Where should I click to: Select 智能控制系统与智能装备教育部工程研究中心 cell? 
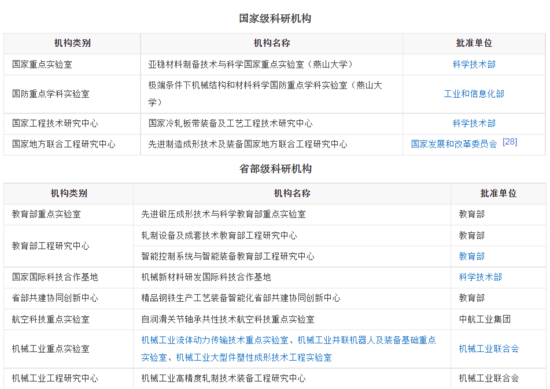point(292,256)
